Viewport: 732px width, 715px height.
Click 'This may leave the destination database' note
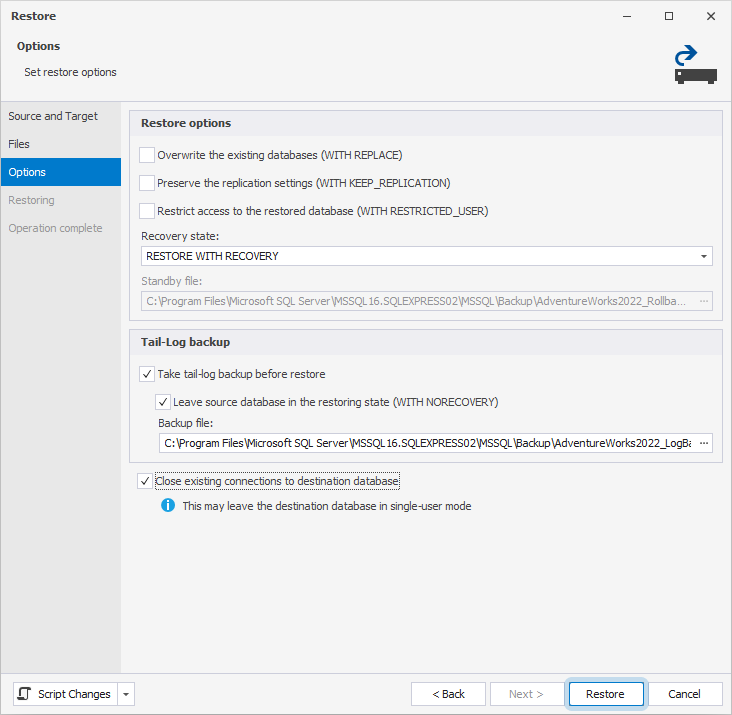[x=327, y=506]
